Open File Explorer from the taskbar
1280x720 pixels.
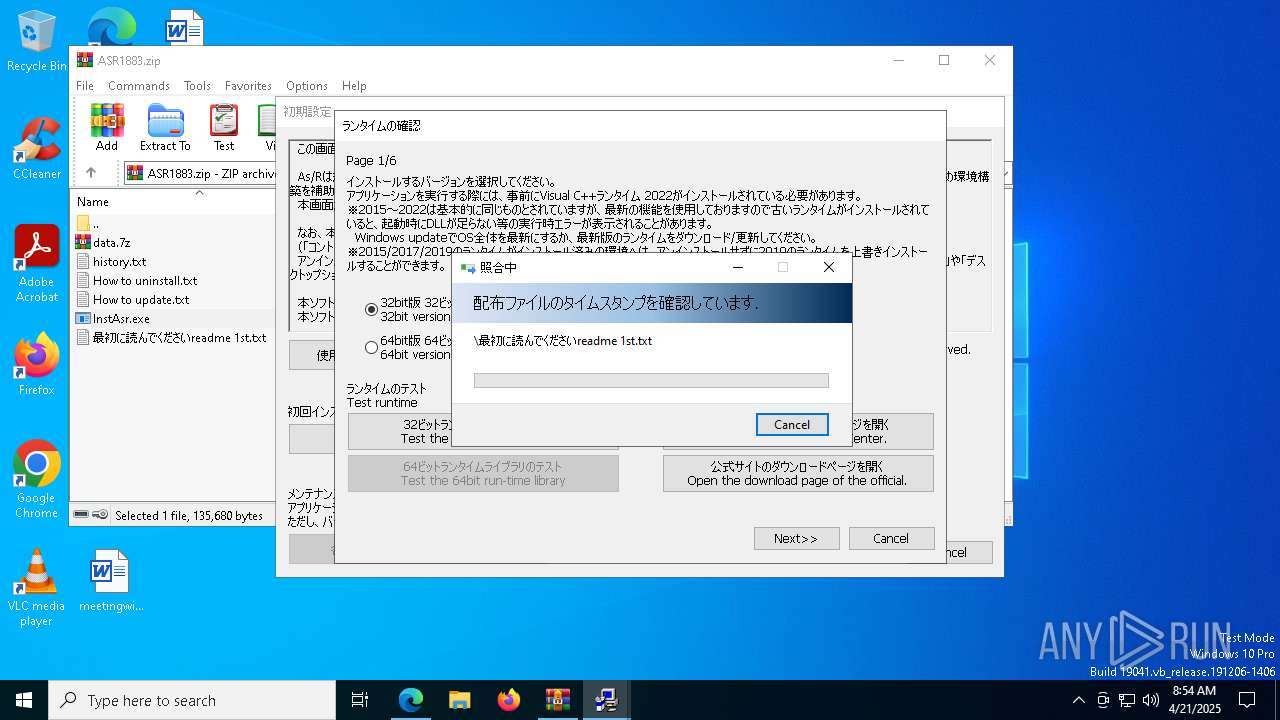point(459,700)
